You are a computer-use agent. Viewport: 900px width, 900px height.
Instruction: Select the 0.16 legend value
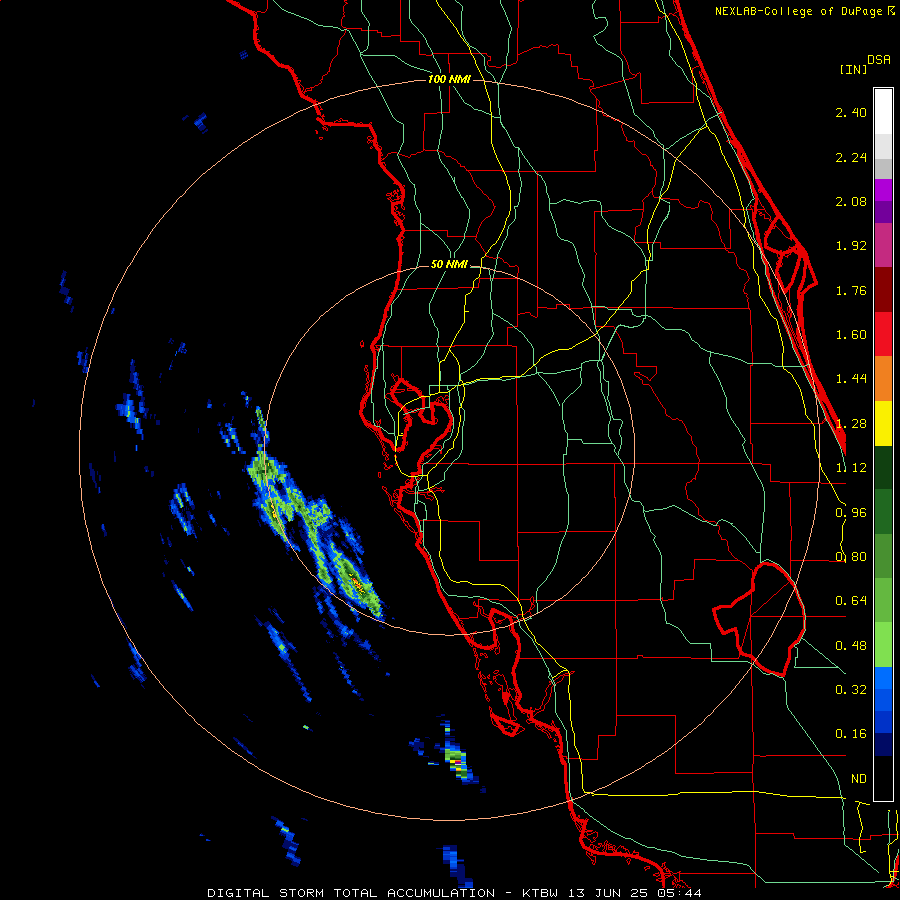point(851,734)
